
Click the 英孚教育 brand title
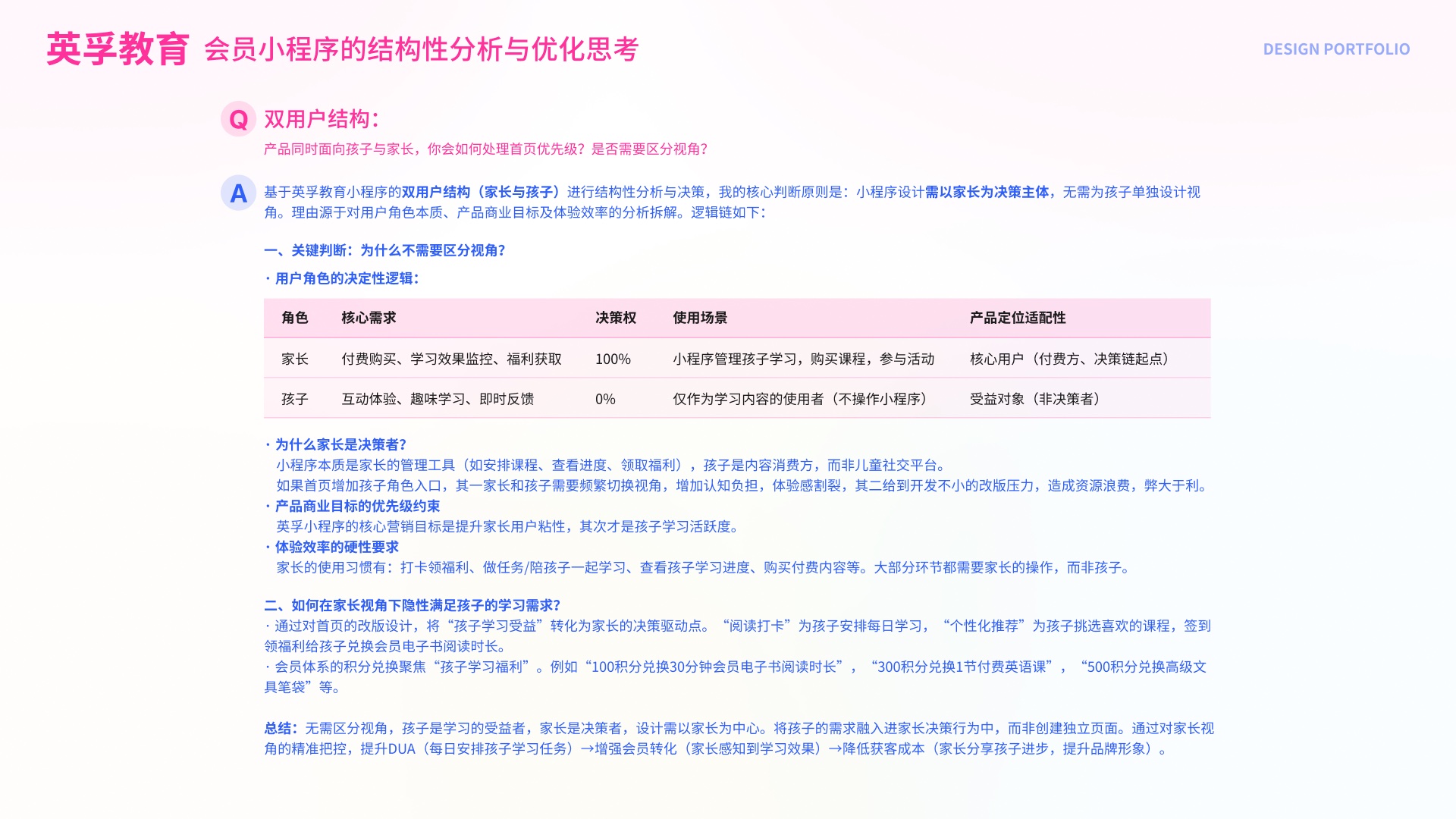118,49
